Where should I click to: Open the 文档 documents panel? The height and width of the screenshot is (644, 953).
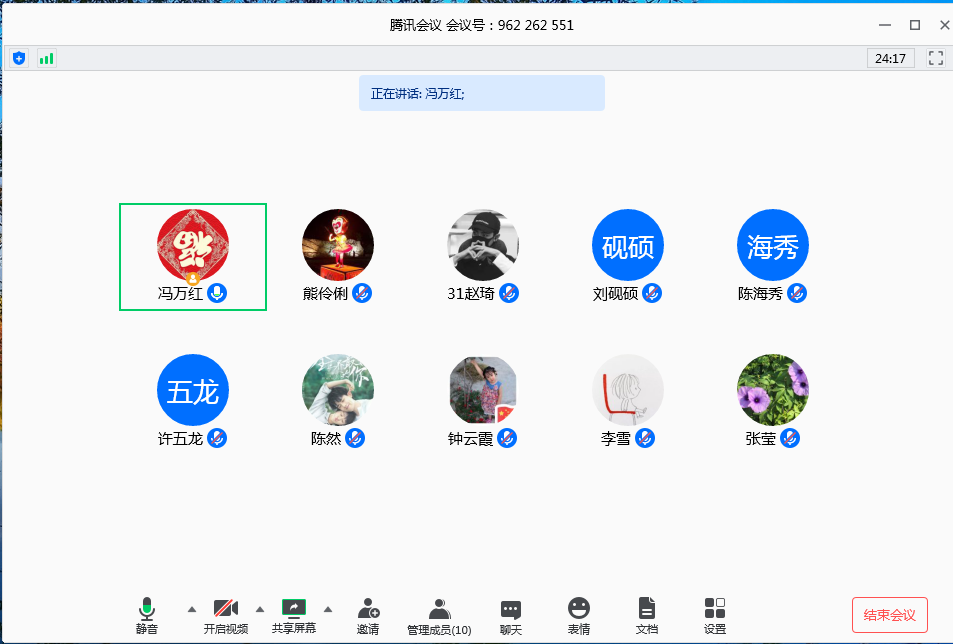click(647, 615)
